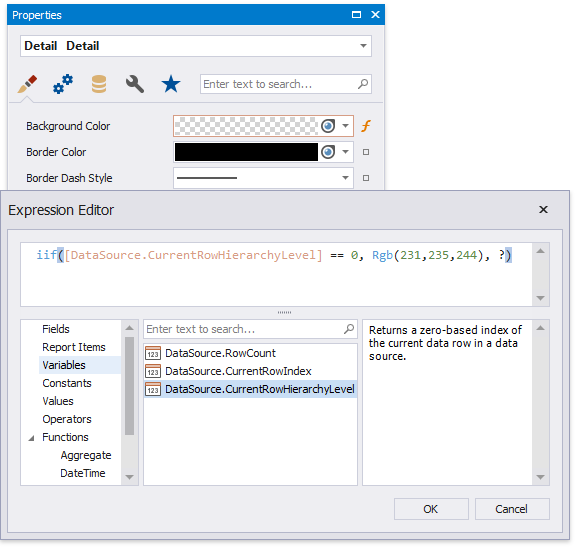This screenshot has height=548, width=576.
Task: Click the Border Color property label
Action: pos(56,152)
